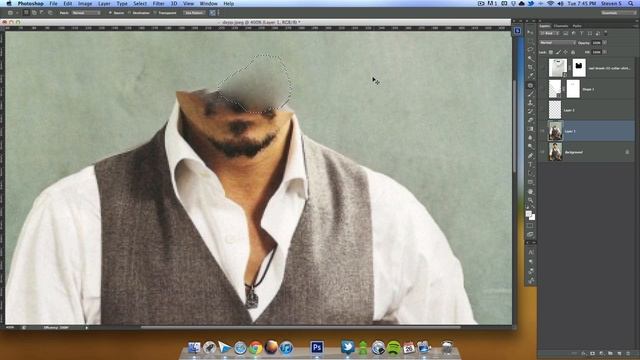Click the Use Pattern button
The height and width of the screenshot is (360, 640).
coord(194,13)
